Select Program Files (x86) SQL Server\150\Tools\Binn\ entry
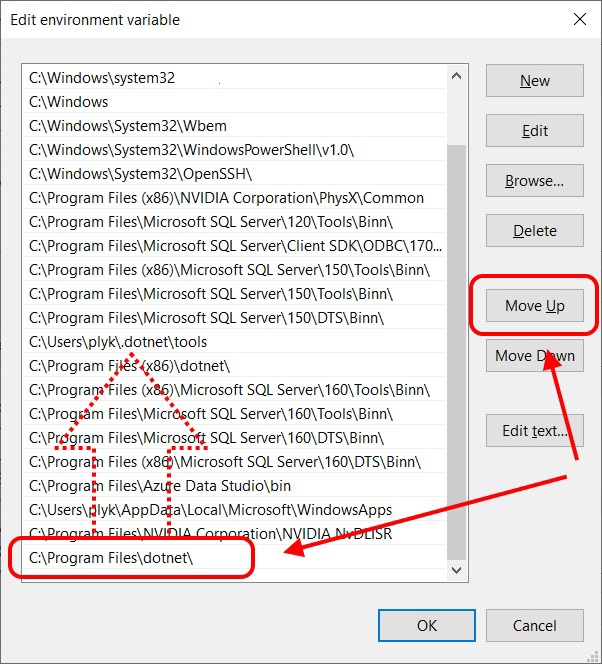602x664 pixels. 235,270
